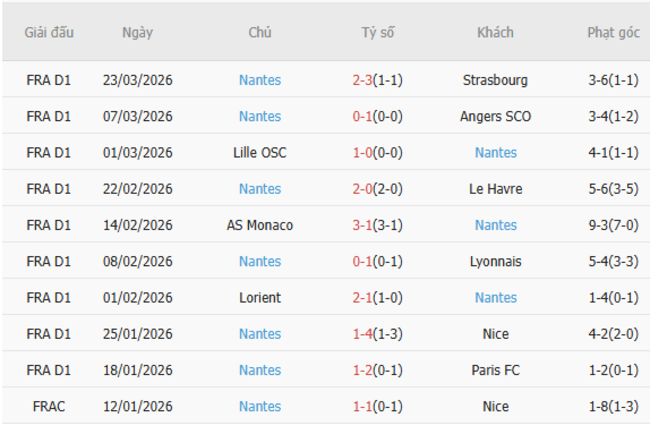
Task: Click the "Tỷ số" score column header
Action: [x=377, y=32]
